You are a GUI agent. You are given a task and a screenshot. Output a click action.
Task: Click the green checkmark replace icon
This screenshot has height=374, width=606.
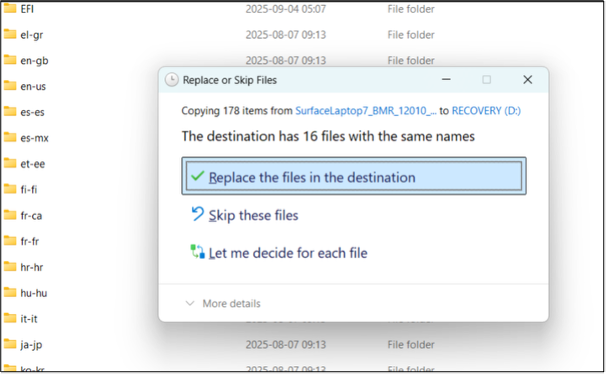pos(197,176)
